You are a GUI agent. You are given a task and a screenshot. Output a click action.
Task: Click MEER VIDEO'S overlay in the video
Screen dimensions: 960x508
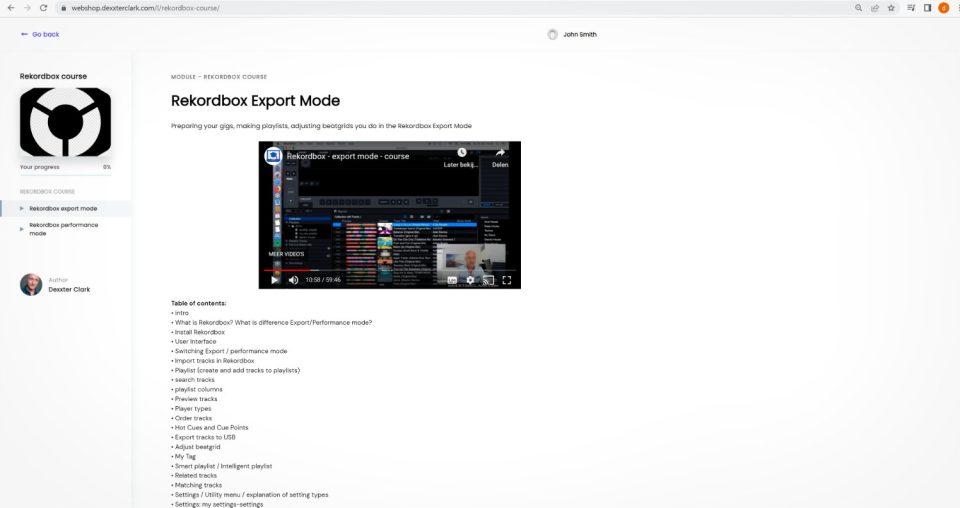(286, 254)
